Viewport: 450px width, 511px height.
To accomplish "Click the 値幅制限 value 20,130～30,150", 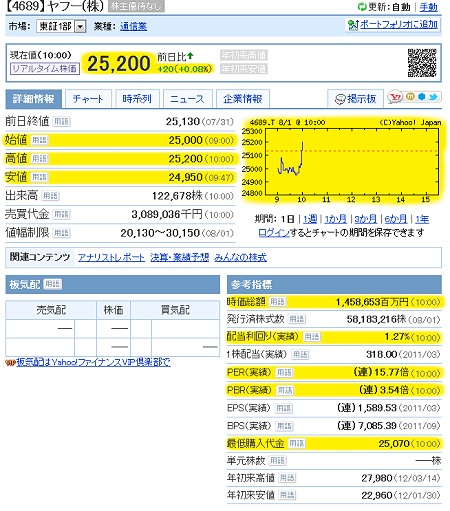I will (x=160, y=233).
